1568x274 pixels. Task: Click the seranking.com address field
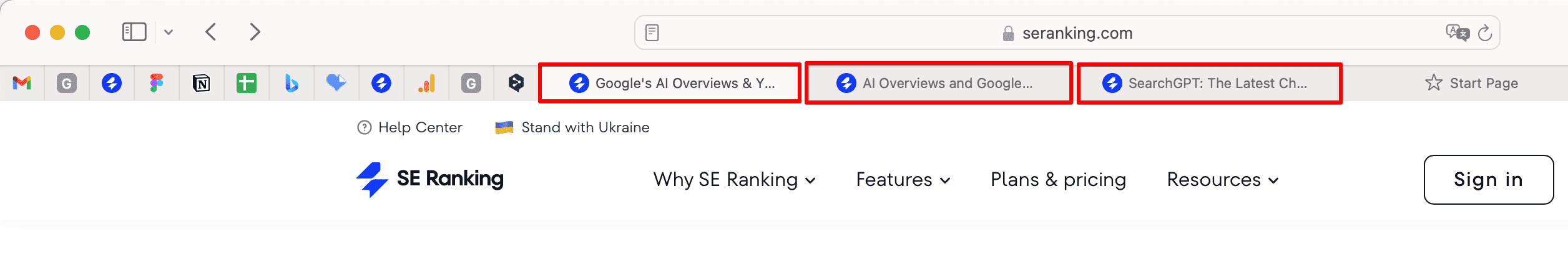coord(1067,32)
